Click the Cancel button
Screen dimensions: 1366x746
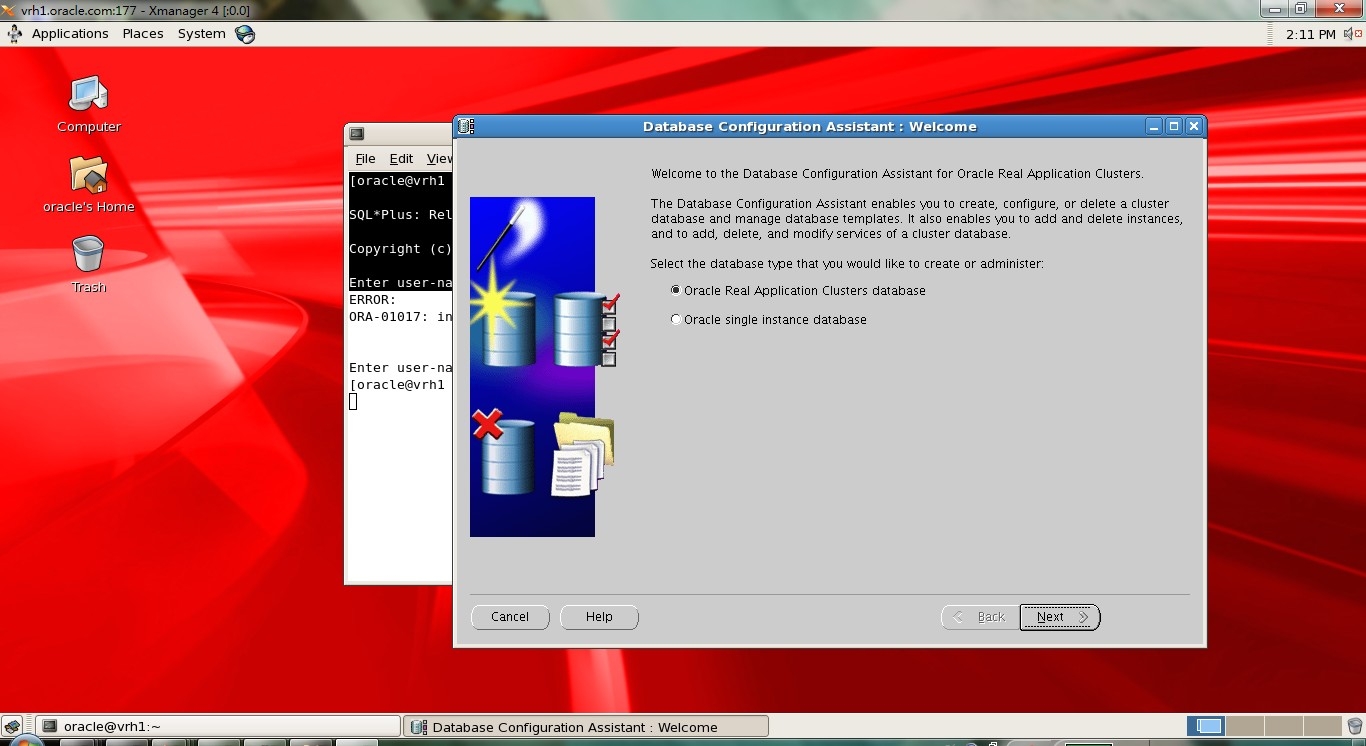pyautogui.click(x=510, y=617)
